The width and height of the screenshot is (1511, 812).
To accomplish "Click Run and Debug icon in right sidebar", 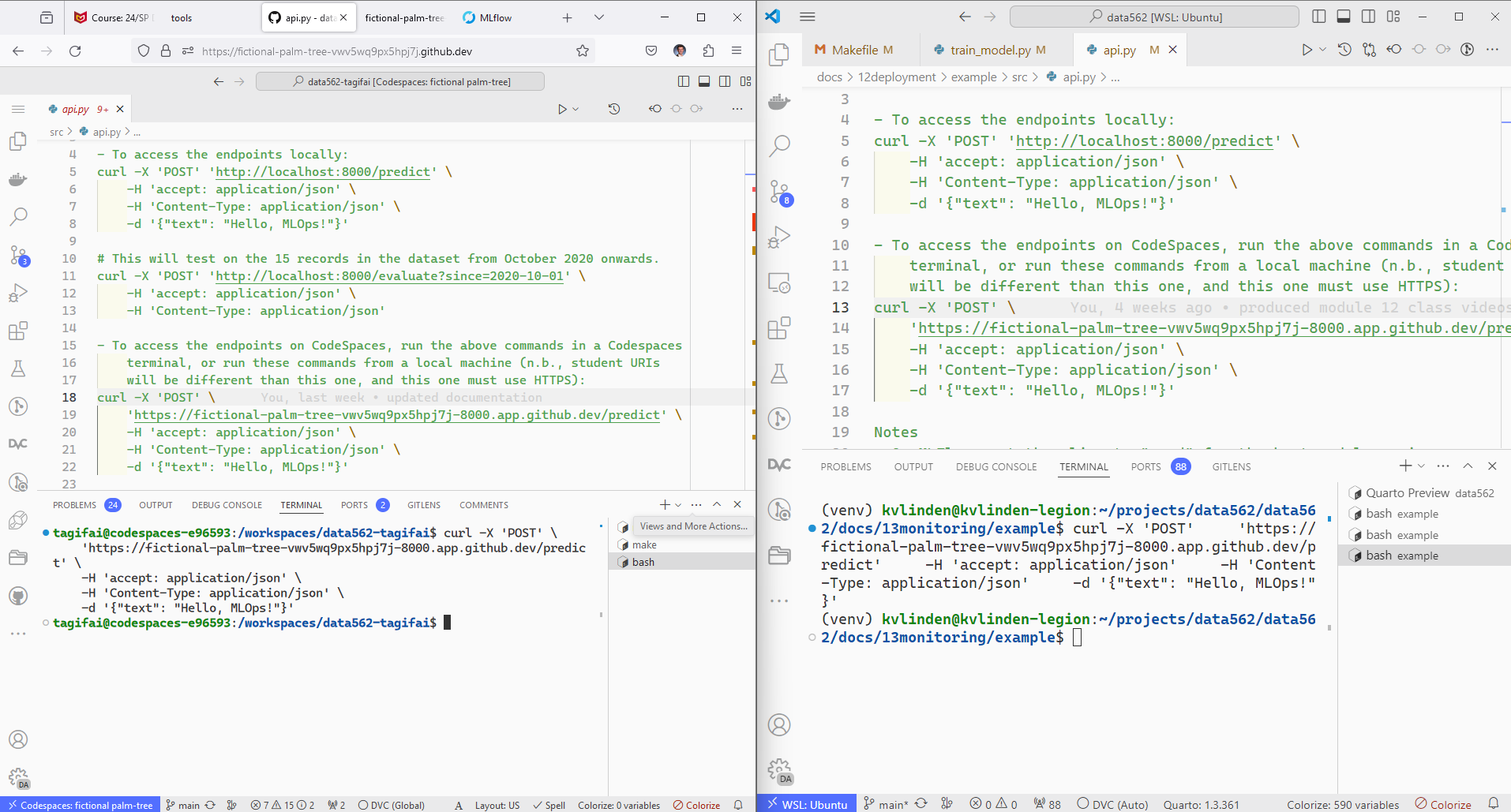I will point(779,238).
